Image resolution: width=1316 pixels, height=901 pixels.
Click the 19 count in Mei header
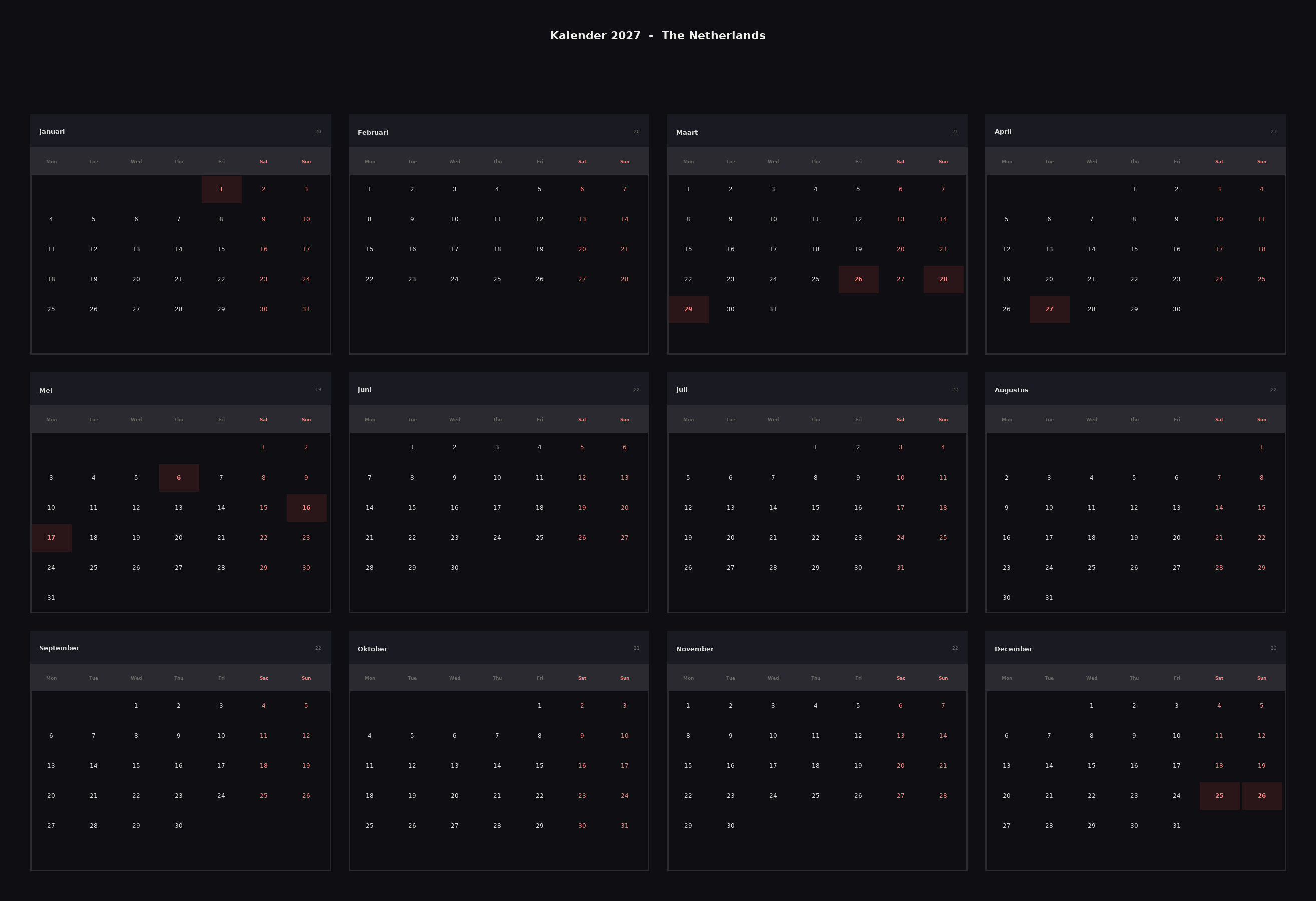click(x=318, y=390)
